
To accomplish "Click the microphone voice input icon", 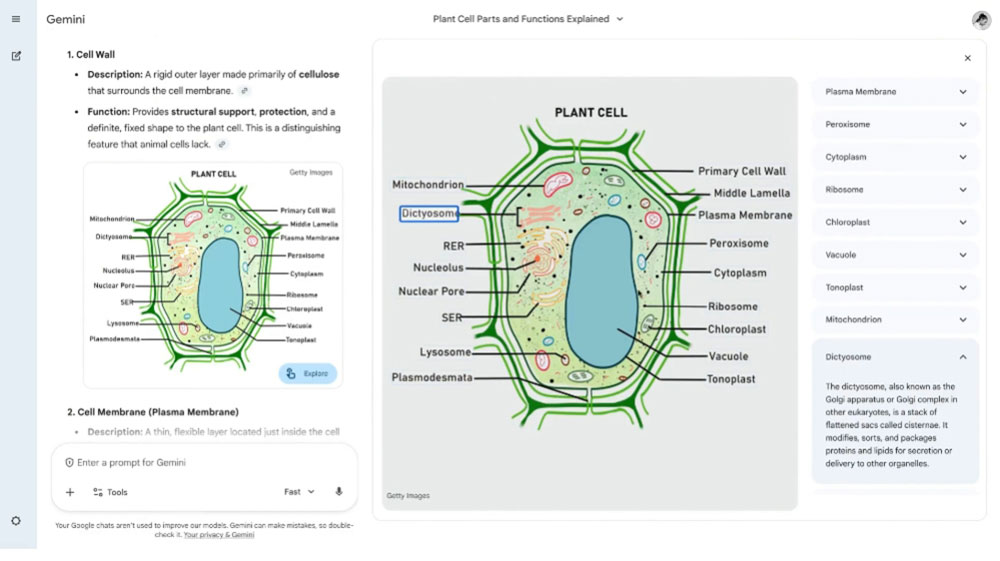I will pos(339,492).
